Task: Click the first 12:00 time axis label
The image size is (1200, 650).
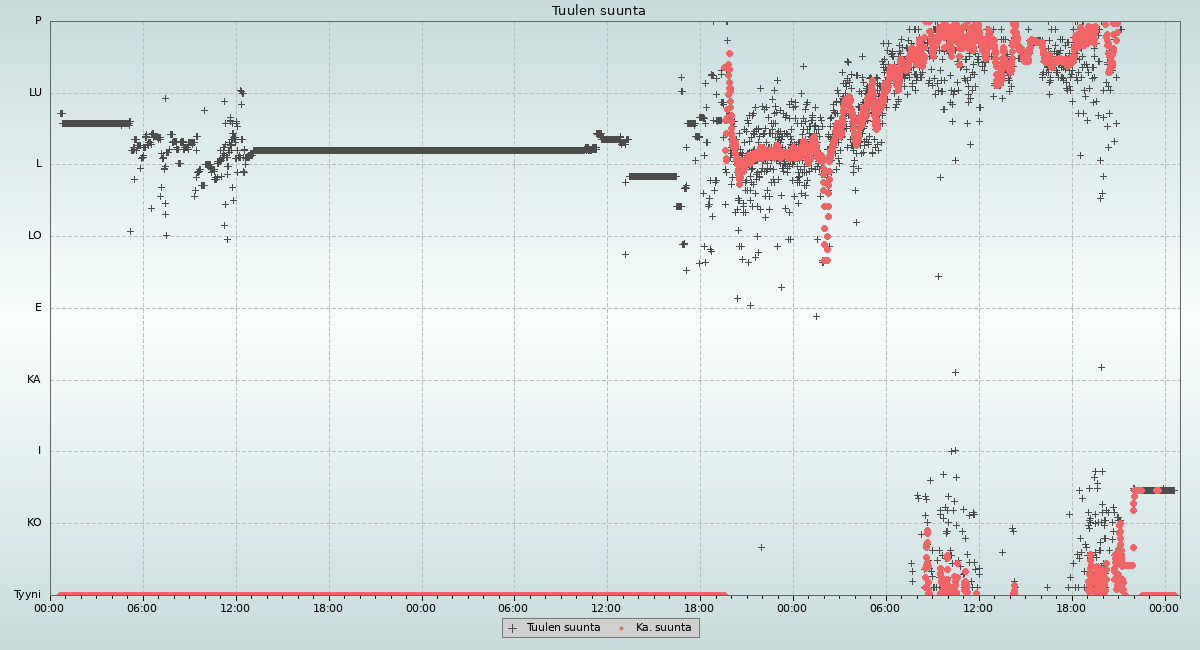Action: pos(235,607)
